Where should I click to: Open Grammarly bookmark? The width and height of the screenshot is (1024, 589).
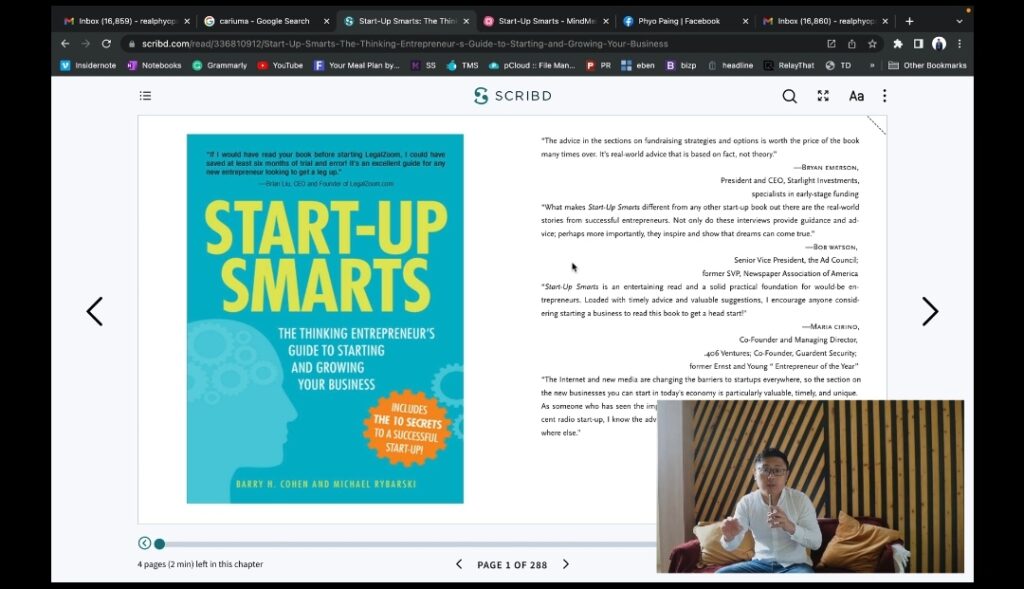click(220, 65)
